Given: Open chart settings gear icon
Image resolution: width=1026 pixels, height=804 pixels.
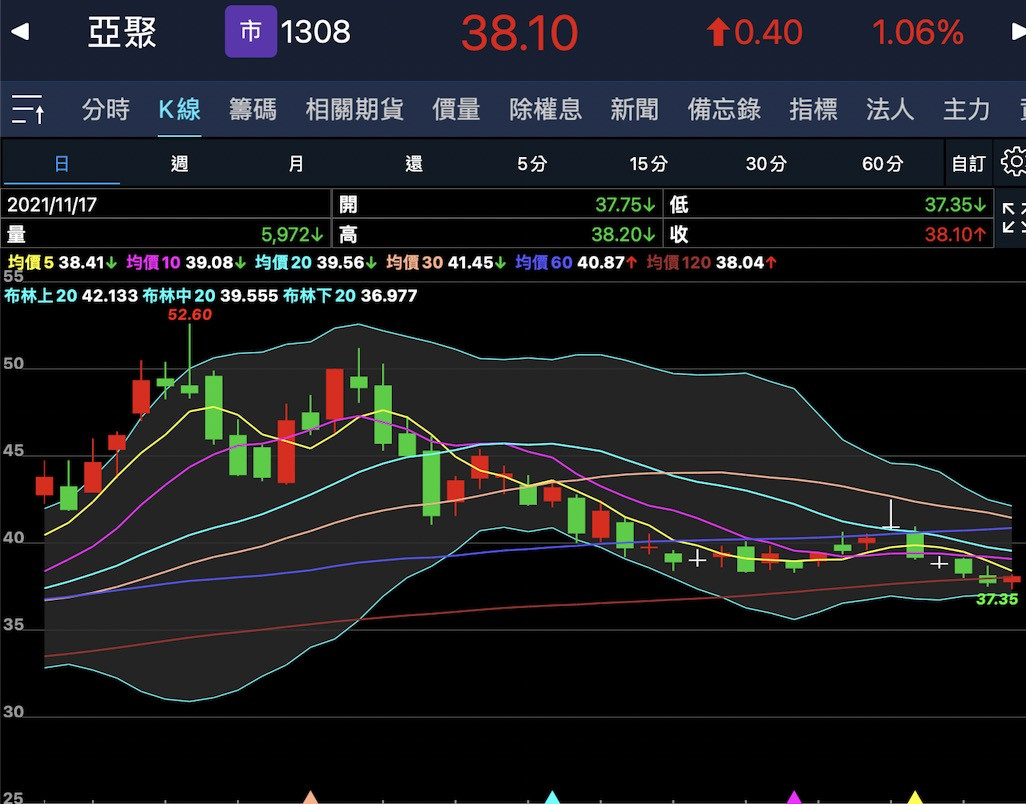Looking at the screenshot, I should [x=1013, y=163].
